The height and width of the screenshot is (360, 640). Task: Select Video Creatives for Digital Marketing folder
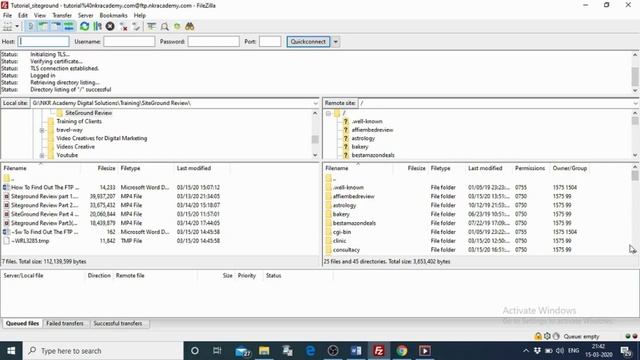click(102, 138)
